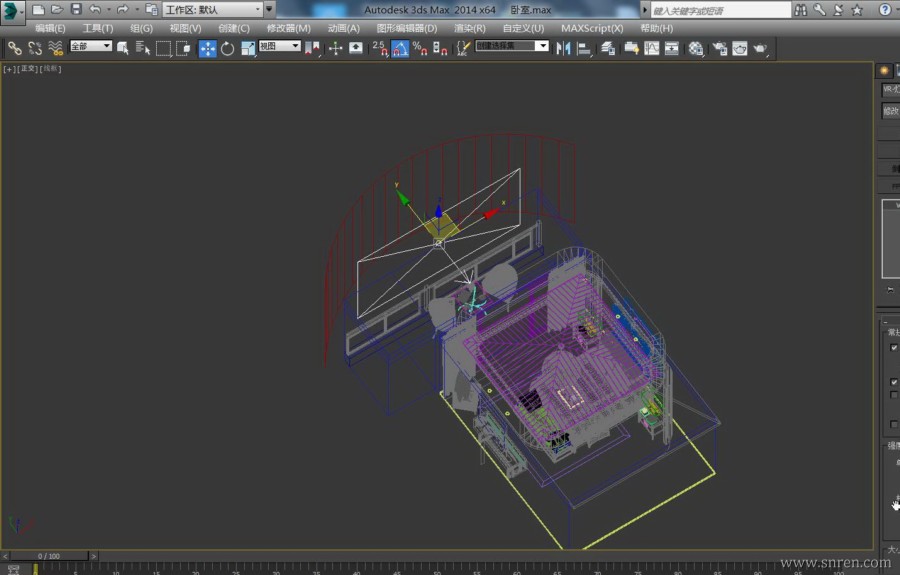Click the viewport [+] label menu
The image size is (900, 575).
[9, 69]
